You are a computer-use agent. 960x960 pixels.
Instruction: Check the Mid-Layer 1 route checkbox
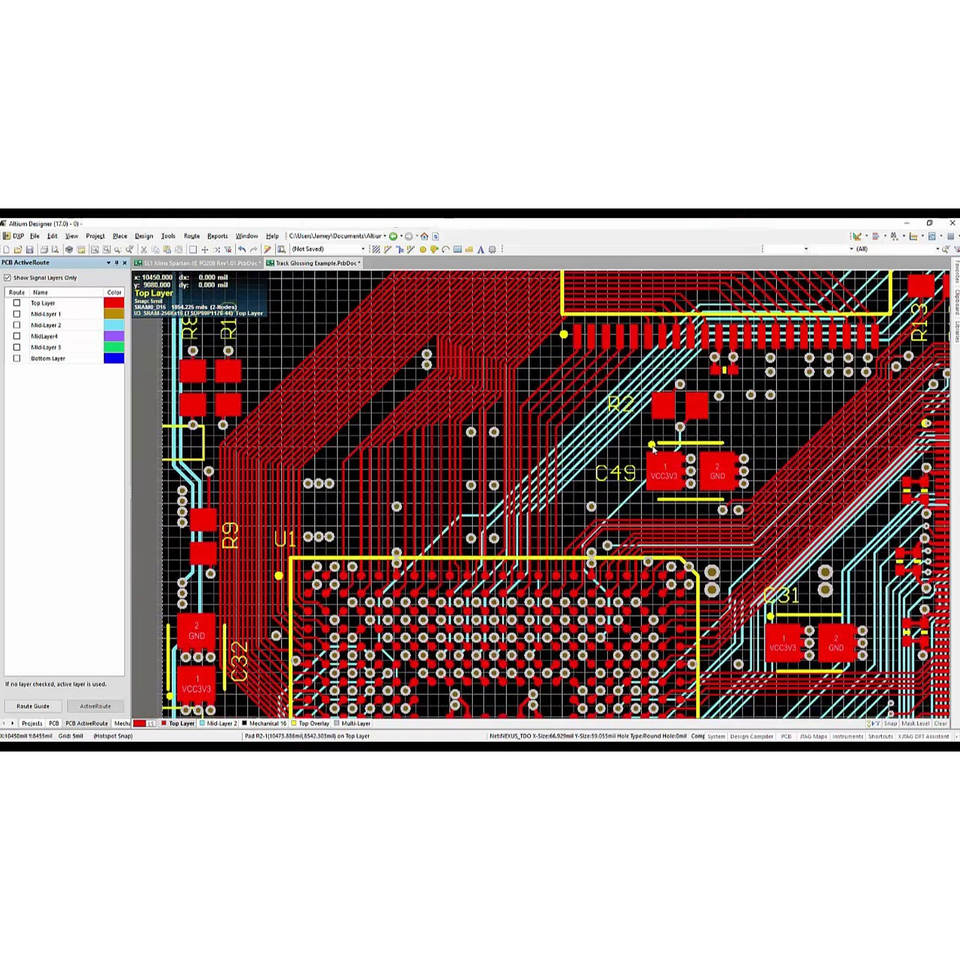[17, 314]
